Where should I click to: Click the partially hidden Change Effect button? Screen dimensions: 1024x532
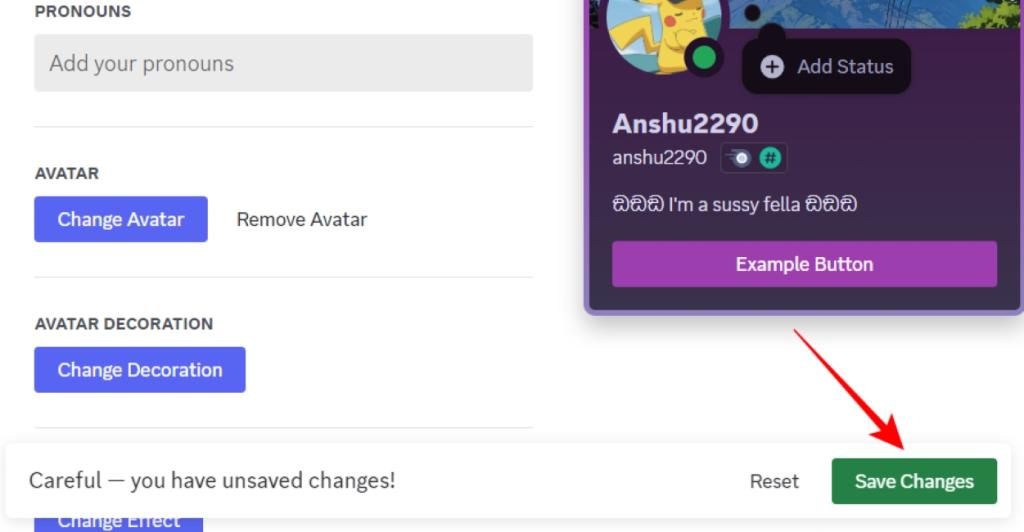[118, 522]
